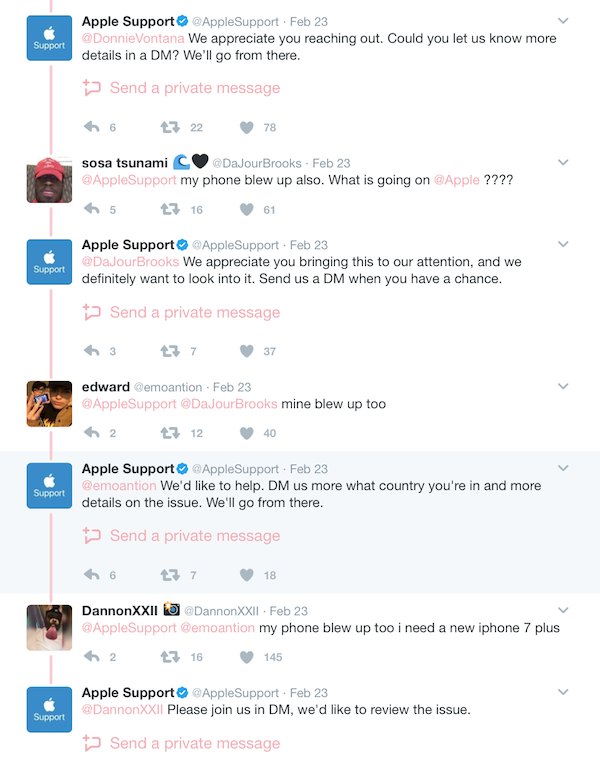600x766 pixels.
Task: Send a private message under @DonnieVontana reply
Action: [181, 88]
